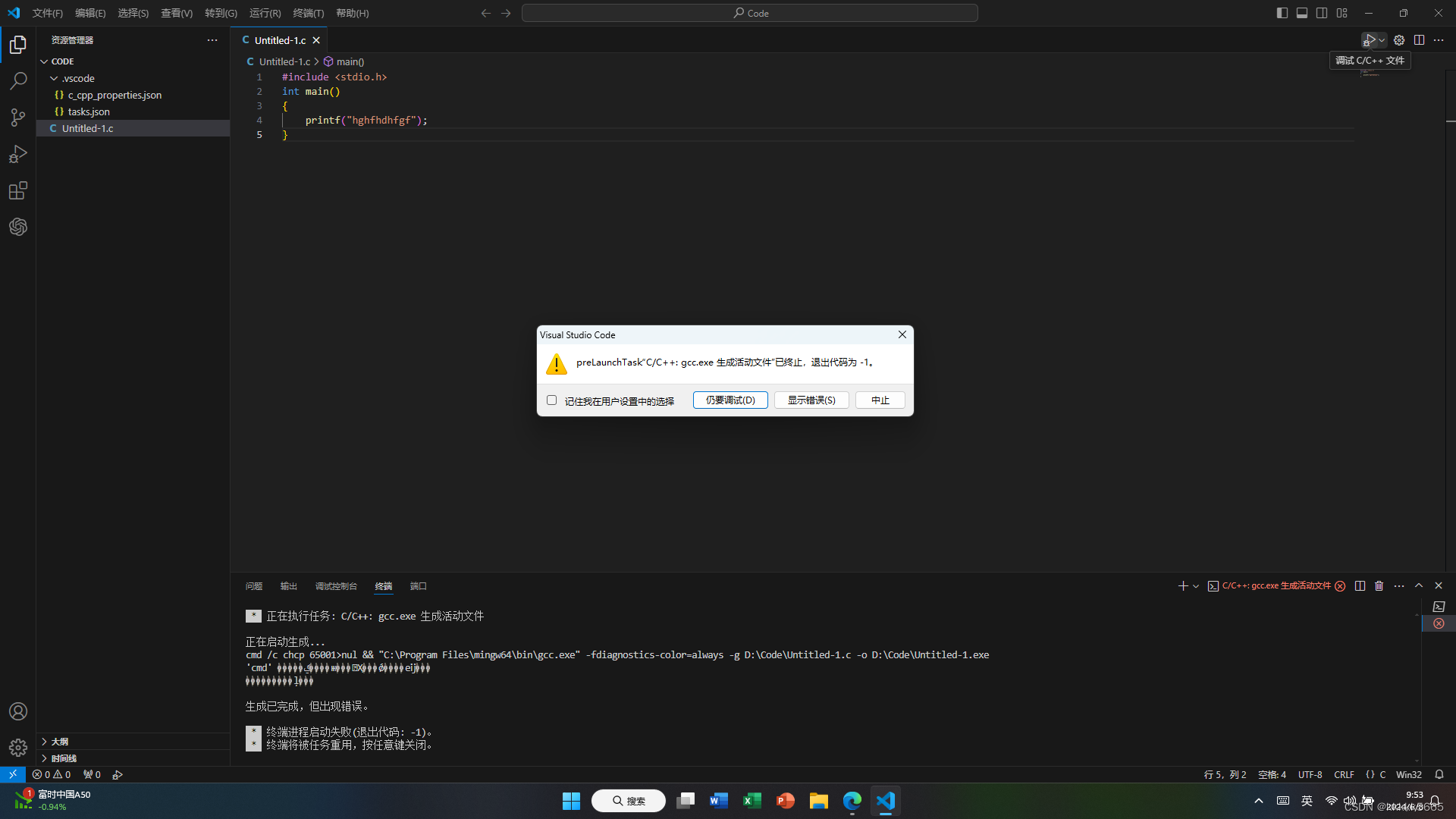Open the Run and Debug sidebar view
The width and height of the screenshot is (1456, 819).
(18, 154)
